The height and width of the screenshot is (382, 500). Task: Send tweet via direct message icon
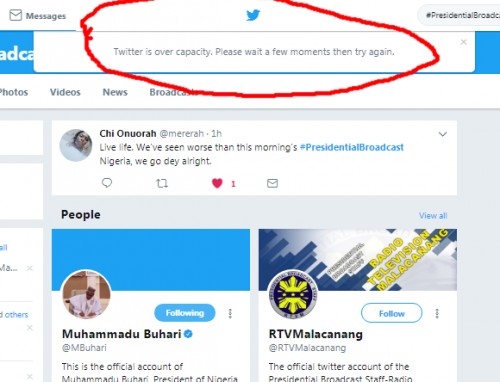pyautogui.click(x=272, y=183)
